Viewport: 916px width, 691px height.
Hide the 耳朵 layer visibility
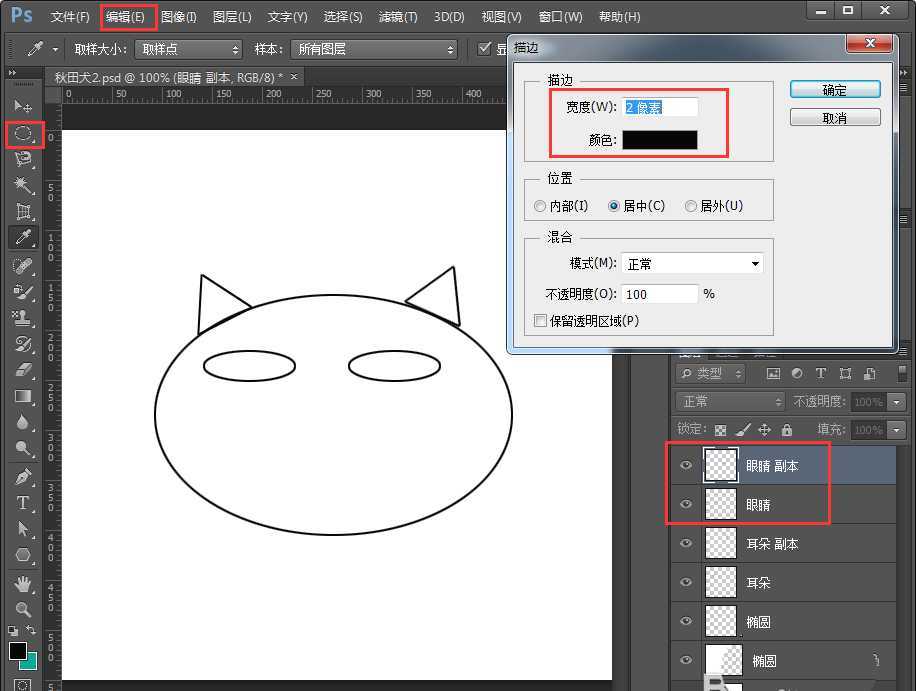(x=686, y=582)
